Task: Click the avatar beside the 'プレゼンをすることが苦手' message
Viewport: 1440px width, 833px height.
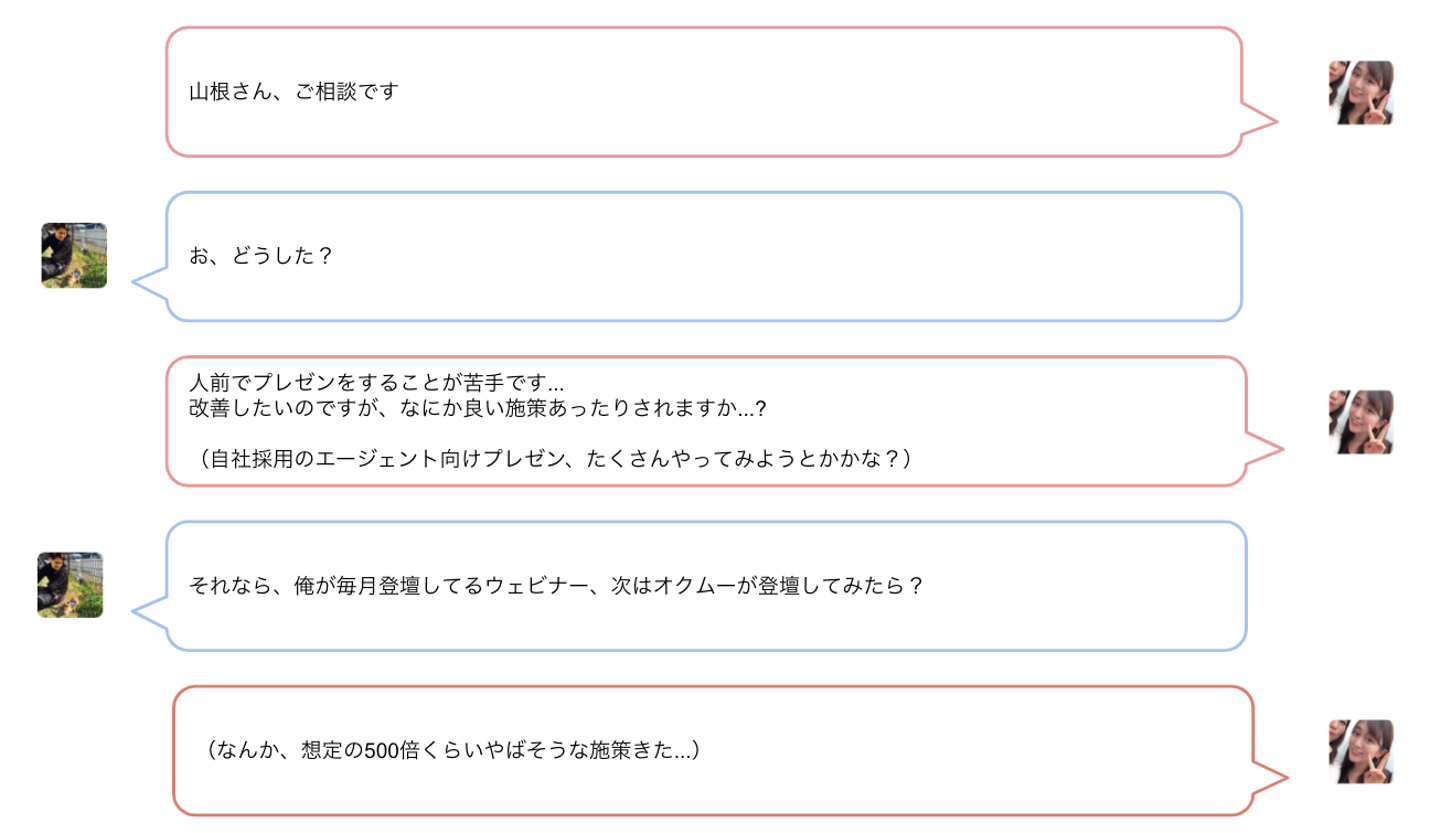Action: click(1360, 422)
